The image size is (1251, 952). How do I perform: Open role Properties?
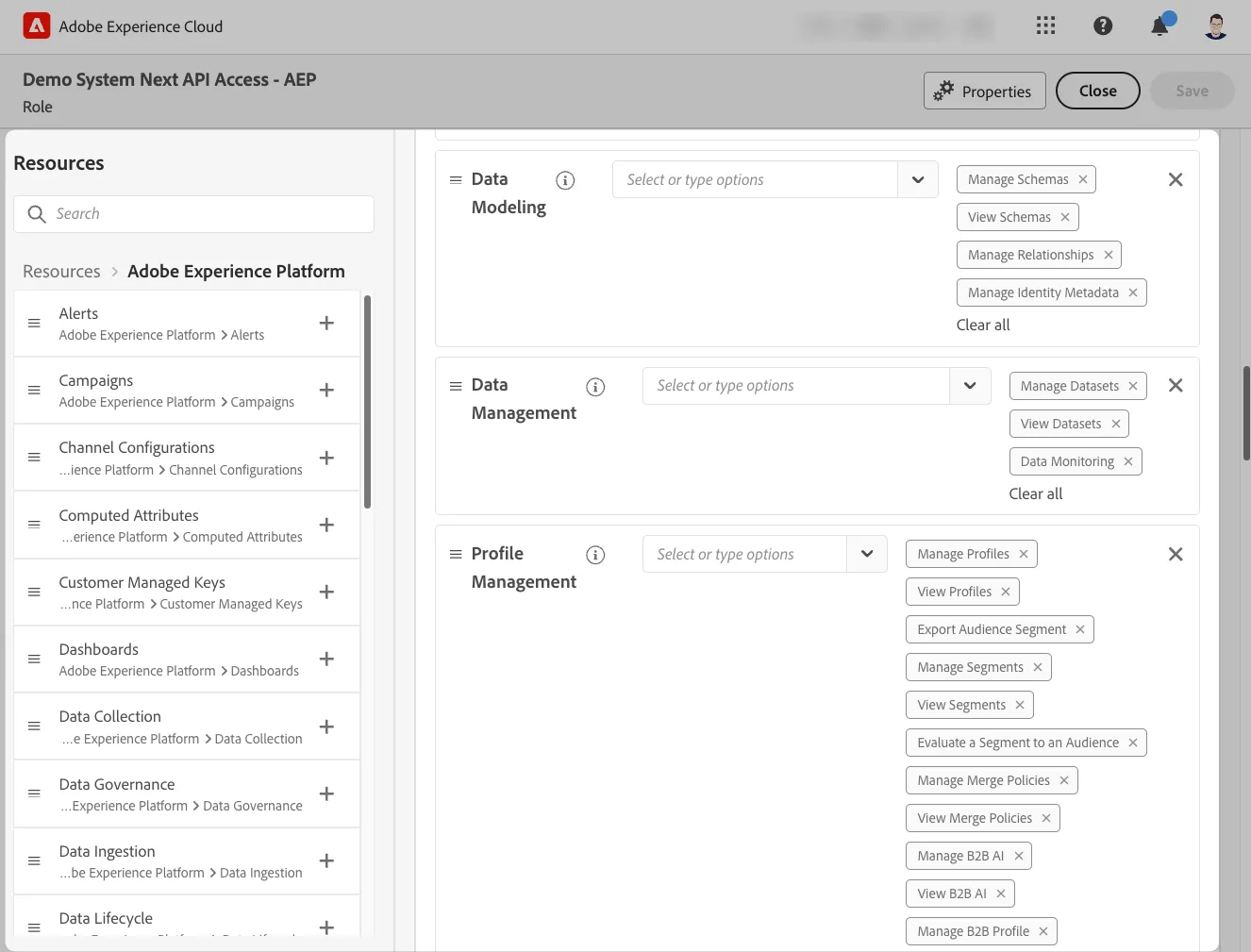[985, 91]
